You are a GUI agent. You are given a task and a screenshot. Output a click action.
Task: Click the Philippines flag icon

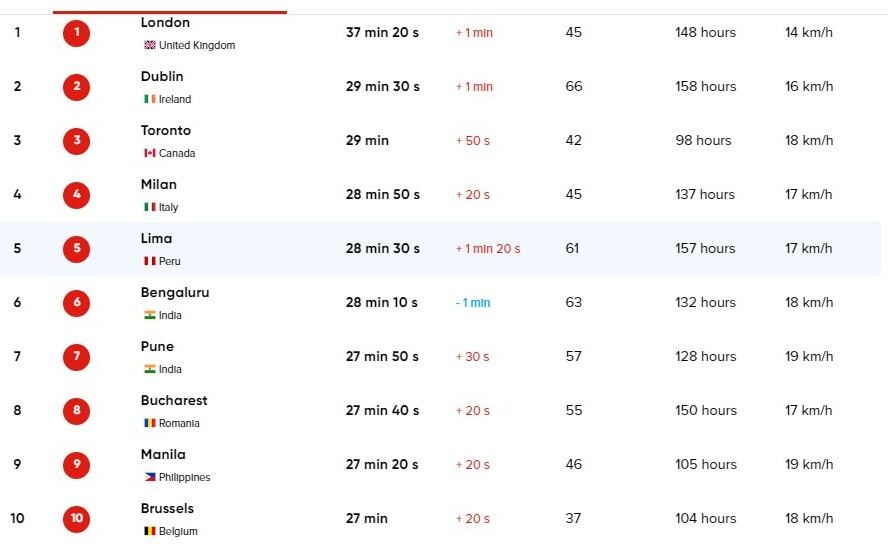pyautogui.click(x=150, y=478)
